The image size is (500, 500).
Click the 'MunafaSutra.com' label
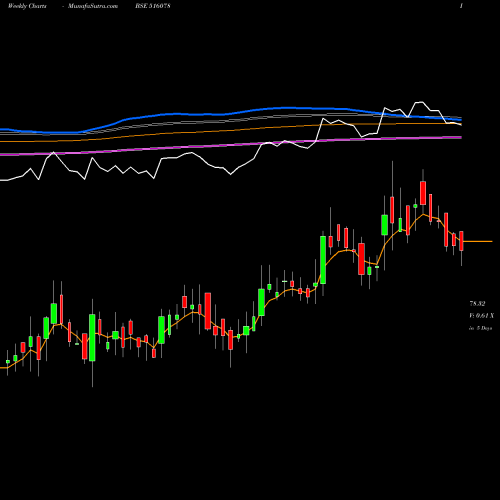pyautogui.click(x=93, y=6)
